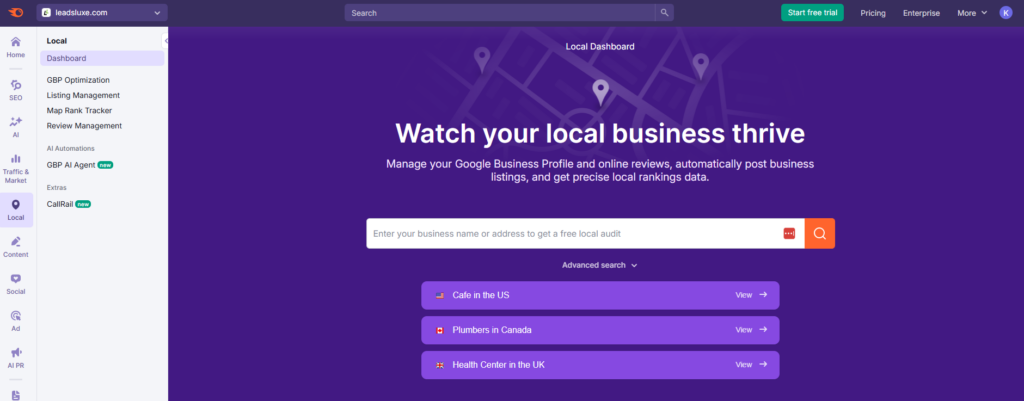Click View arrow for Health Center UK
Viewport: 1024px width, 401px height.
coord(751,364)
